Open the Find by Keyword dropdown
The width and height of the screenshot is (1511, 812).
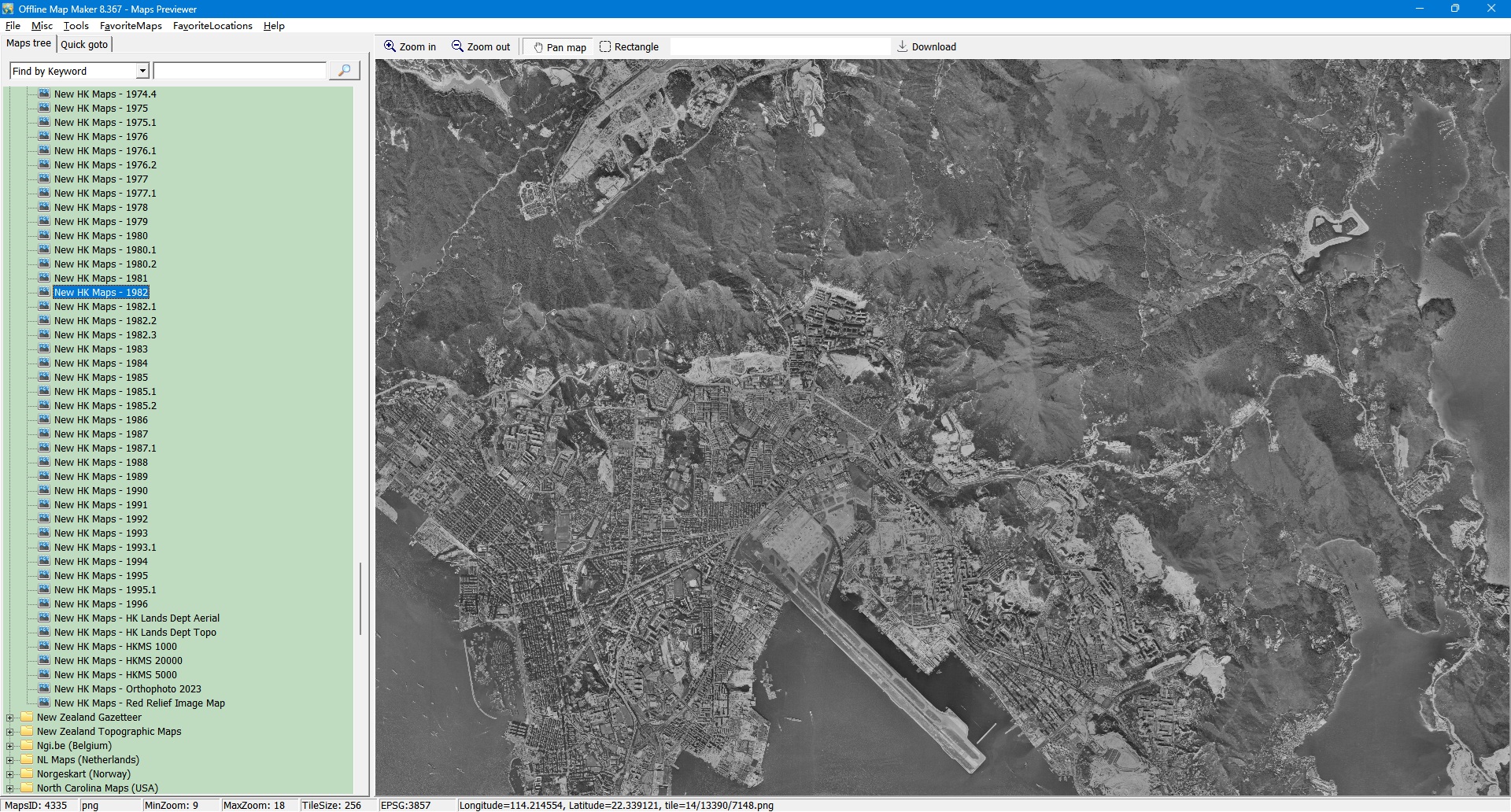click(142, 71)
